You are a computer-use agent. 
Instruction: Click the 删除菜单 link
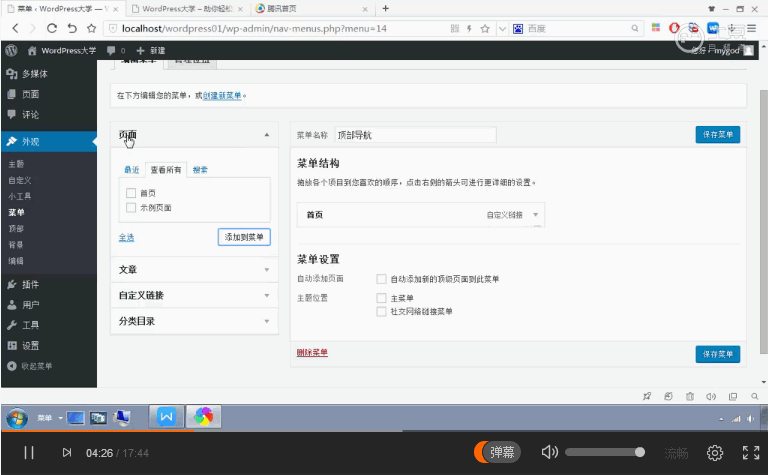click(312, 353)
